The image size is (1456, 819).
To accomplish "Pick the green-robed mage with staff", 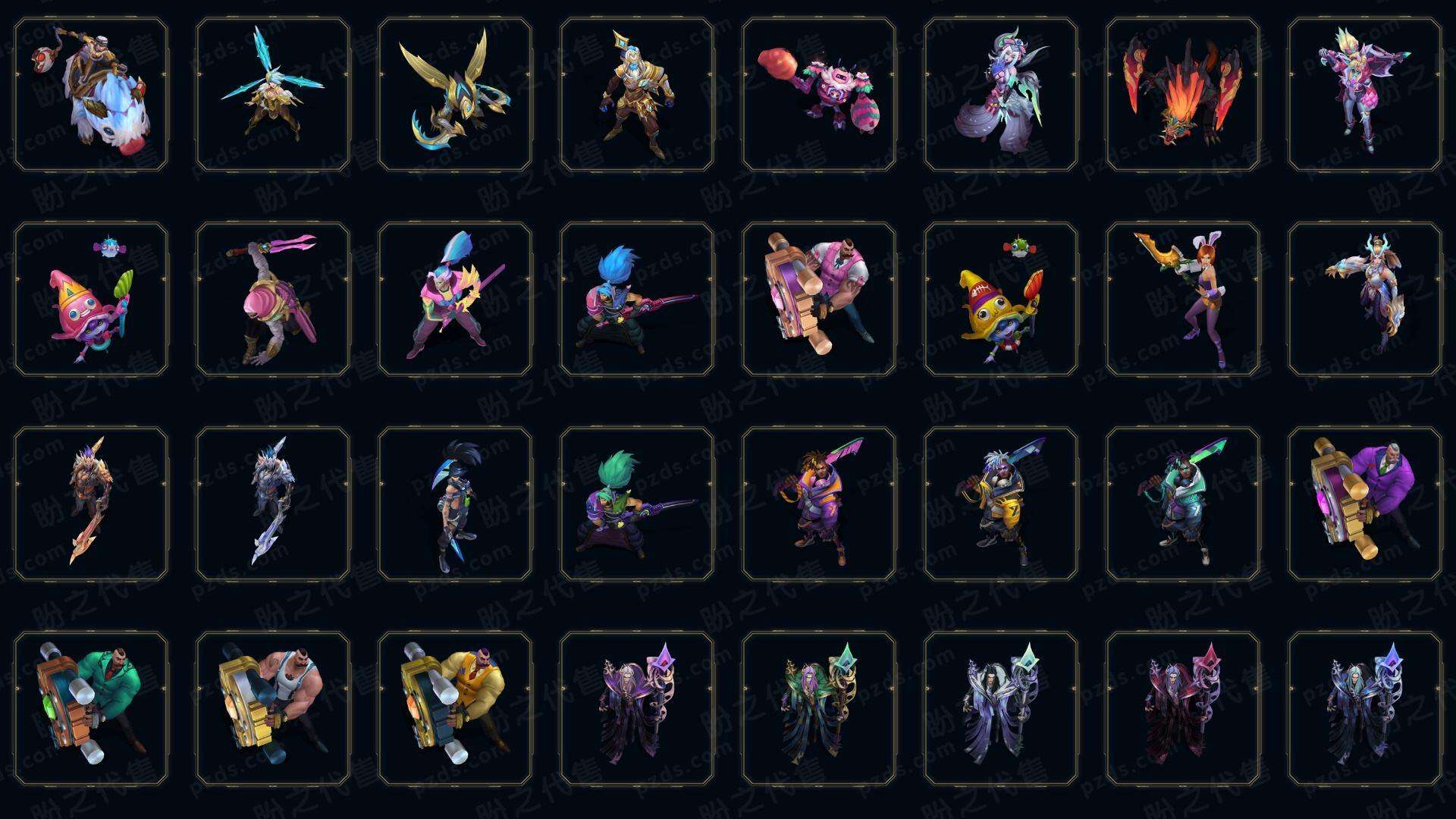I will pos(819,708).
